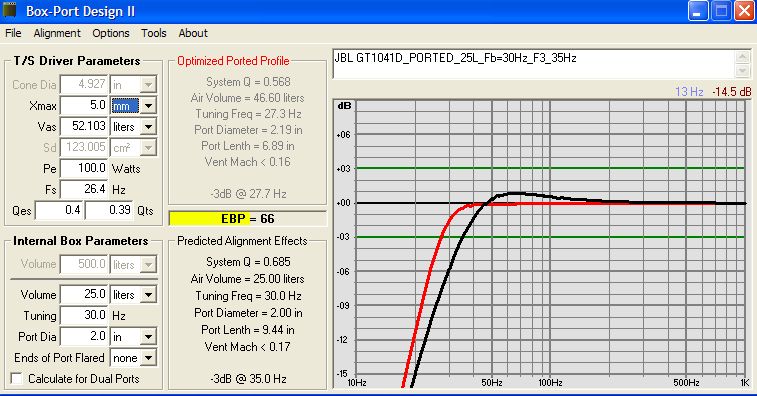Minimize the Box-Port Design window
The height and width of the screenshot is (396, 757).
tap(698, 11)
